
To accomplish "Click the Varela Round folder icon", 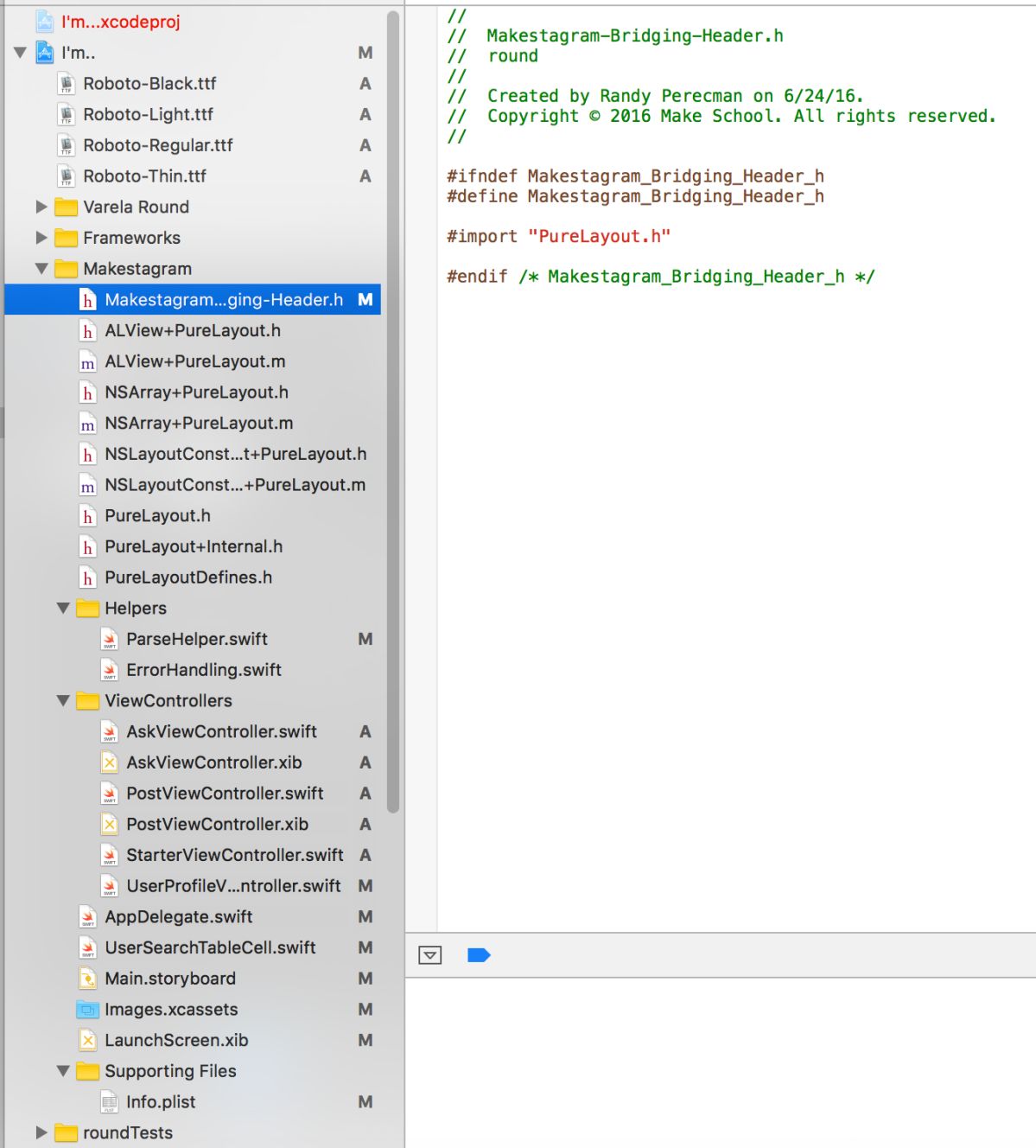I will (x=66, y=207).
